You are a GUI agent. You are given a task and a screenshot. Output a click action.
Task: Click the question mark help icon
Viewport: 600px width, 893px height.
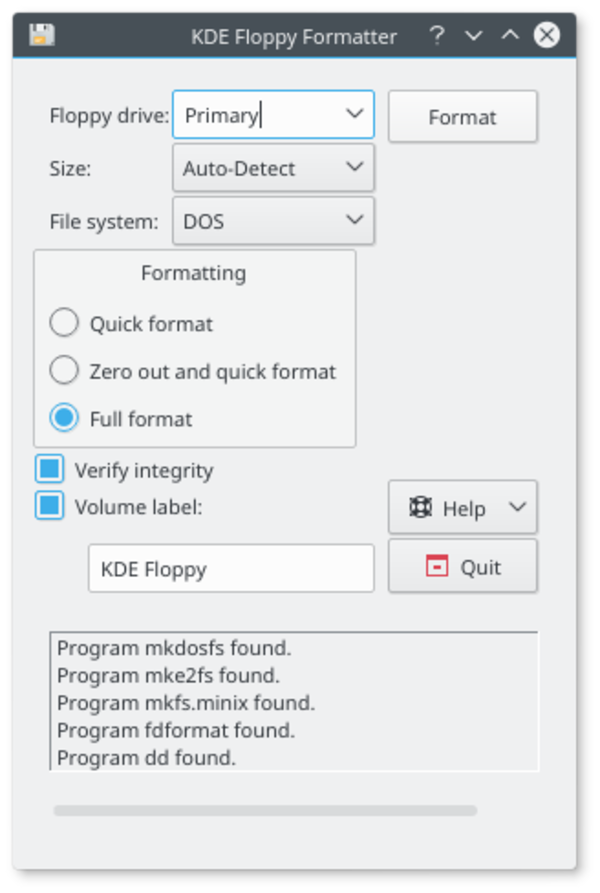point(436,36)
